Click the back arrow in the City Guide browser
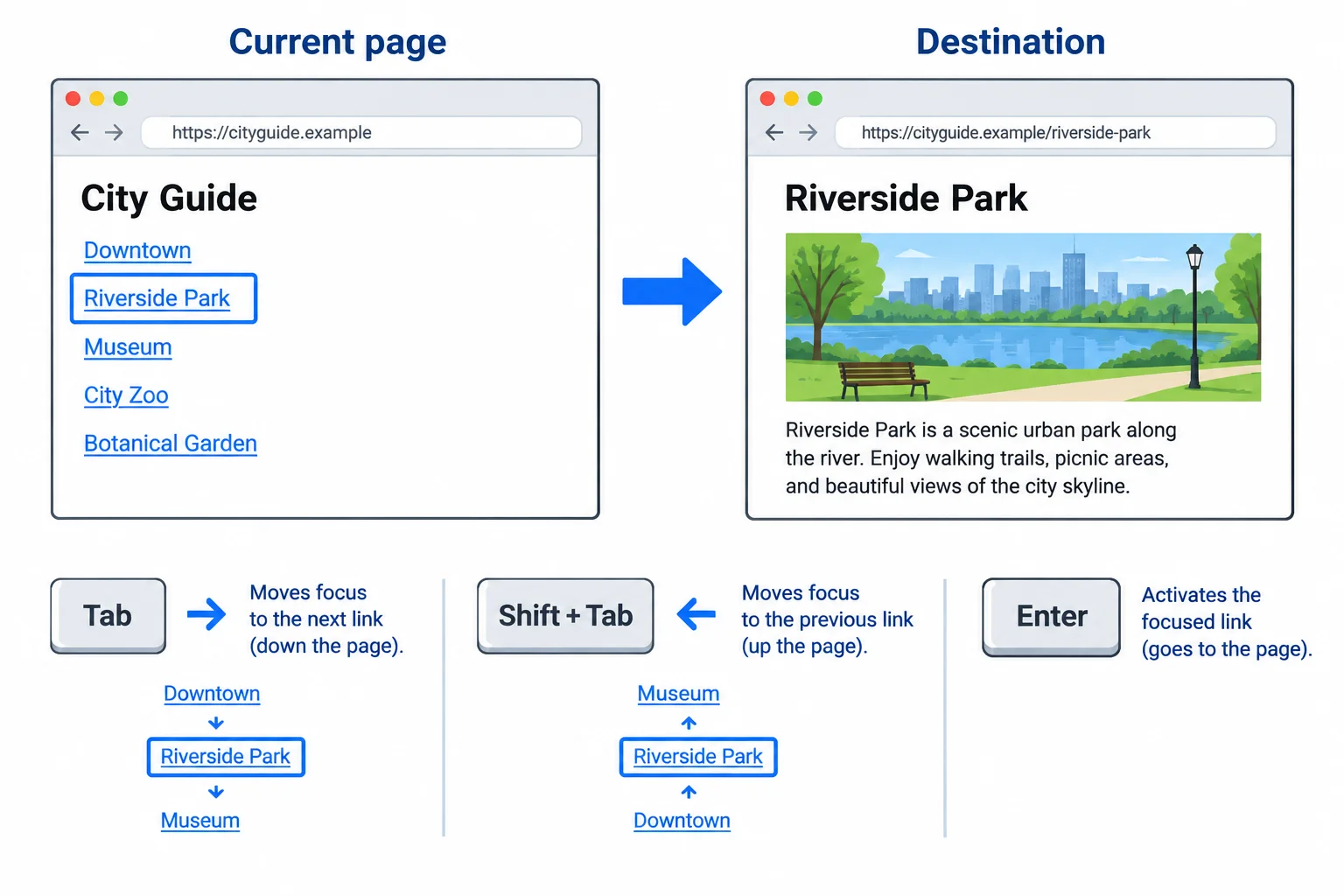Screen dimensions: 1344x896 [x=80, y=132]
